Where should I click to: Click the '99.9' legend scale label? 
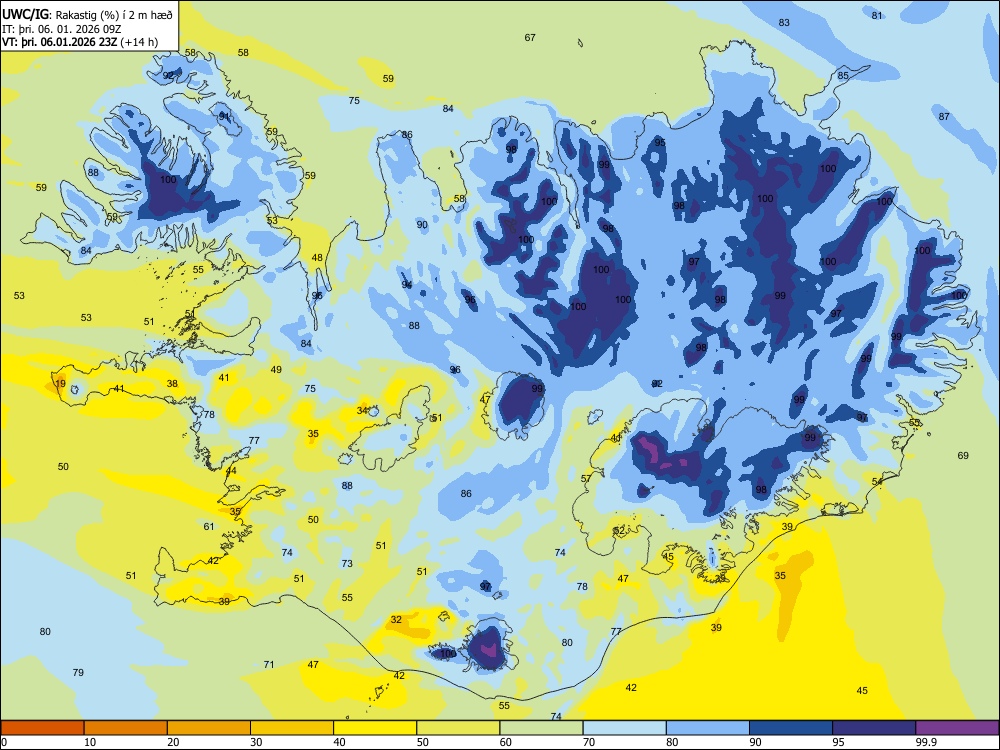click(926, 742)
